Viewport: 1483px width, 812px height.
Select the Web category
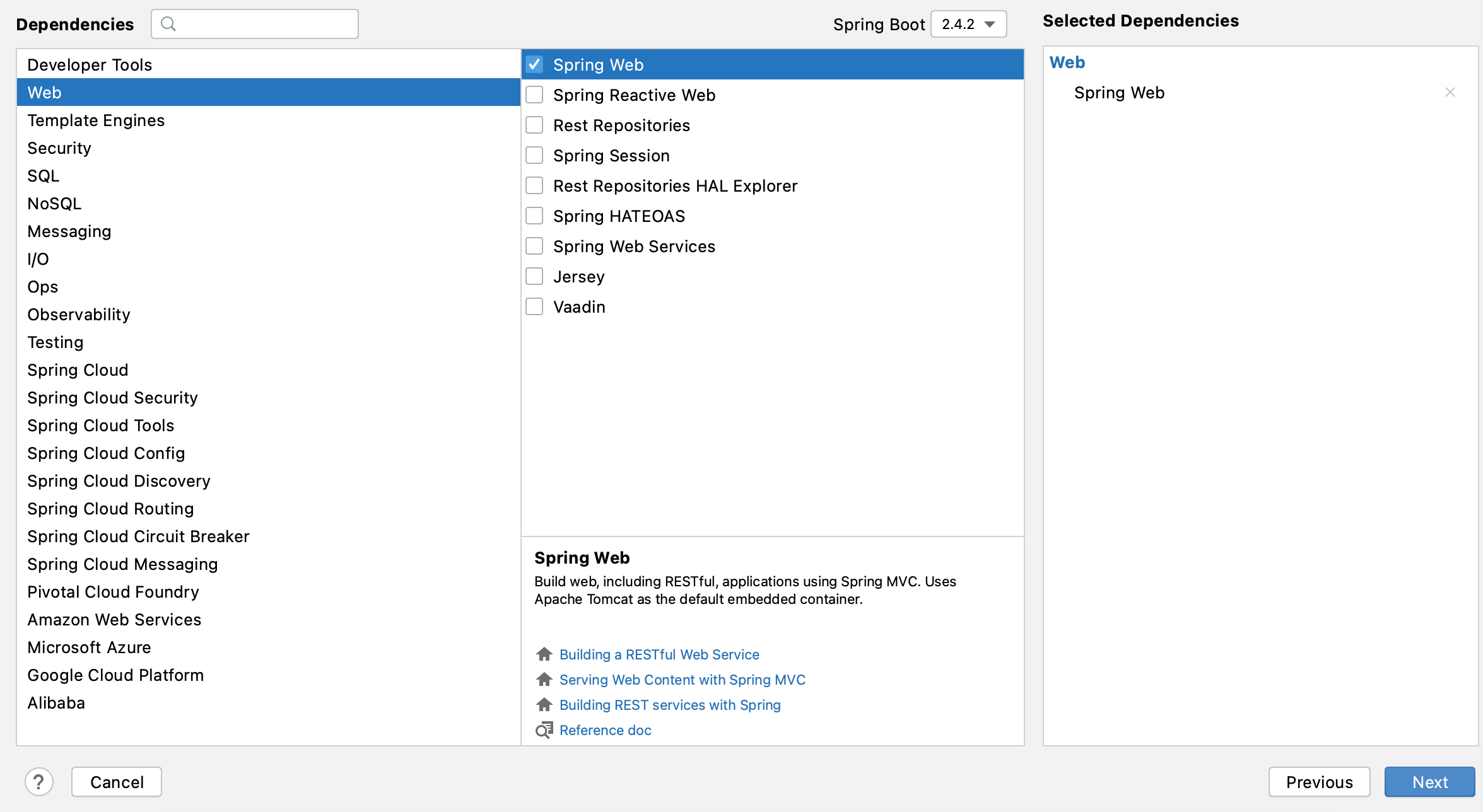click(269, 92)
